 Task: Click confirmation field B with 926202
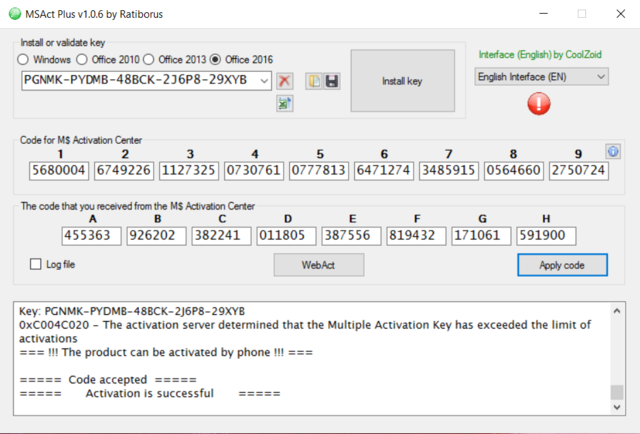coord(156,236)
